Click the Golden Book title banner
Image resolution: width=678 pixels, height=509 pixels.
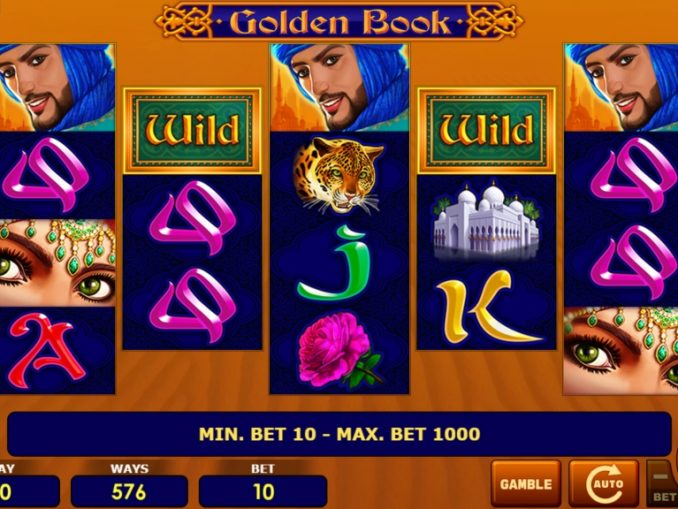(339, 22)
